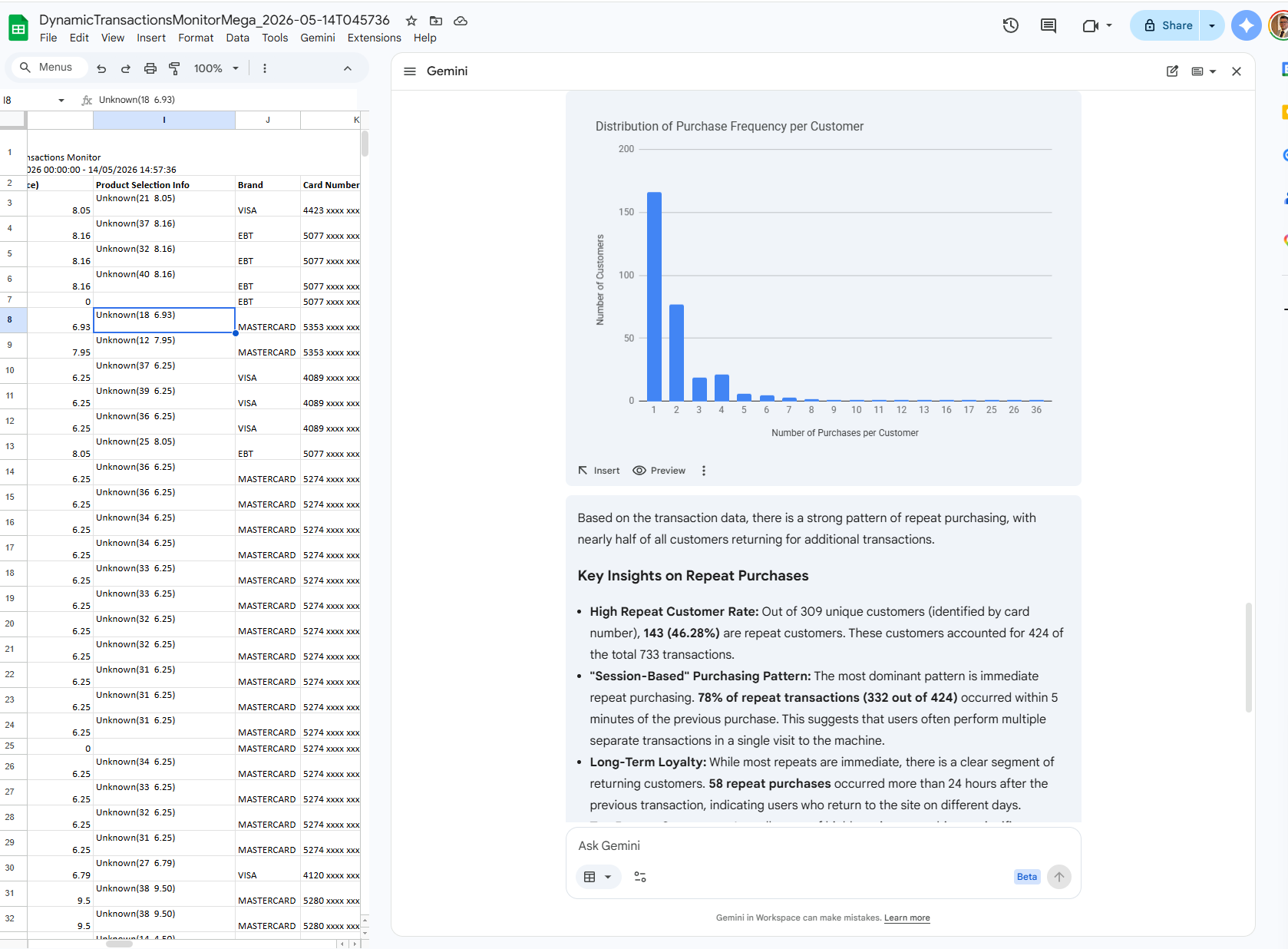Collapse the toolbar menus chevron
1288x949 pixels.
click(348, 68)
